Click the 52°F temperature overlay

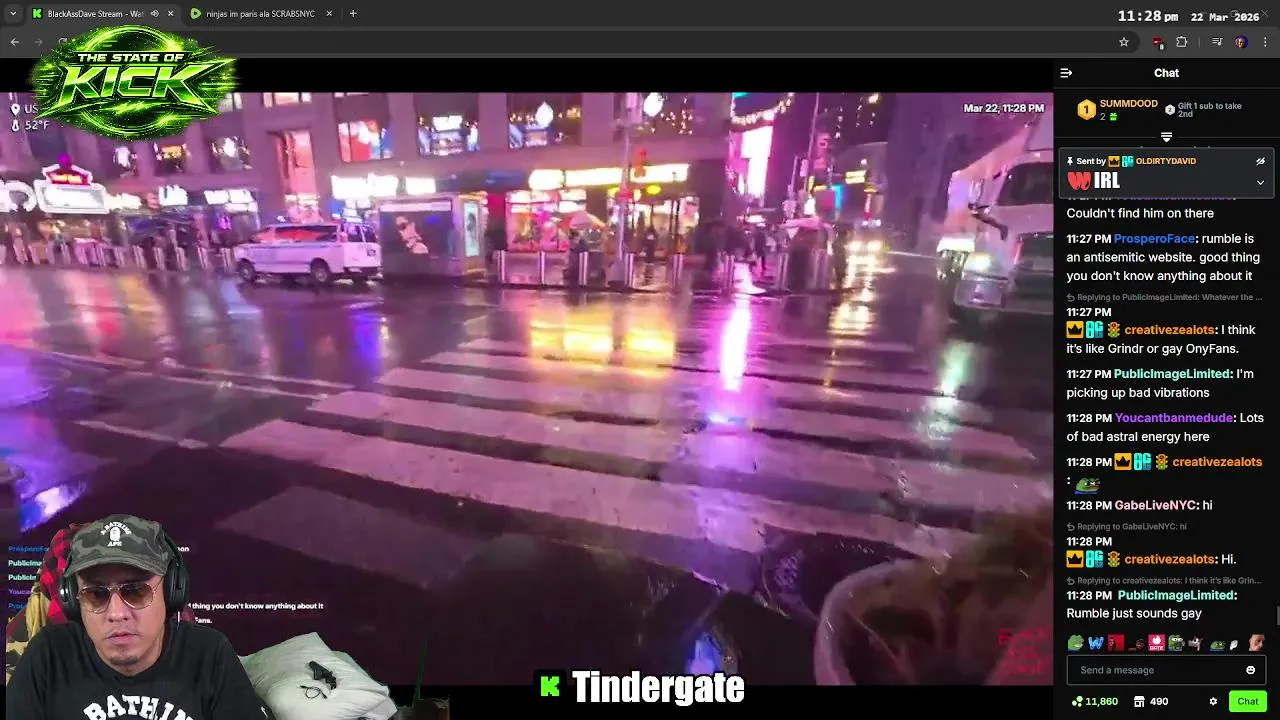tap(30, 125)
